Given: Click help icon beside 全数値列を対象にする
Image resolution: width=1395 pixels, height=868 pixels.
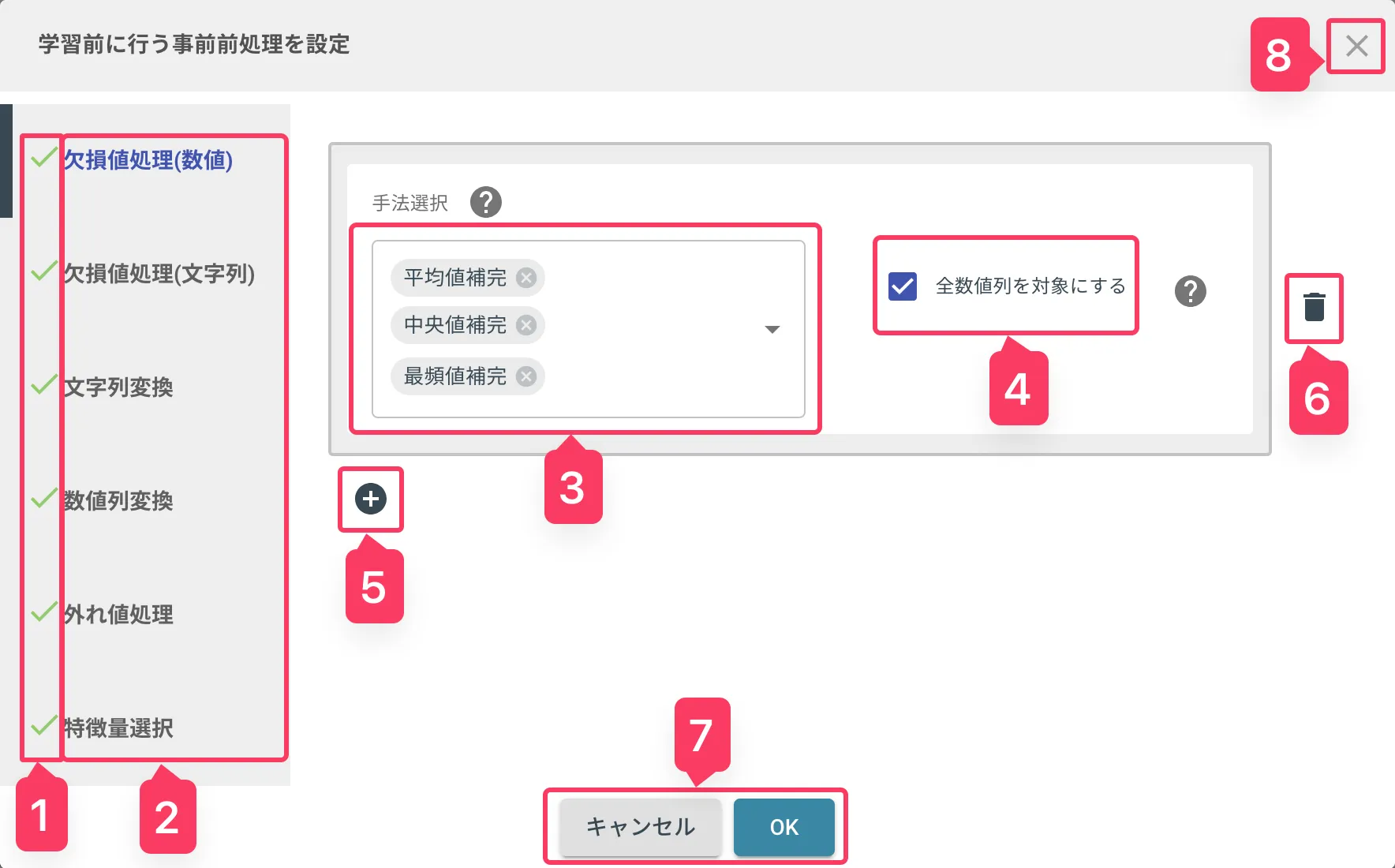Looking at the screenshot, I should (1190, 291).
